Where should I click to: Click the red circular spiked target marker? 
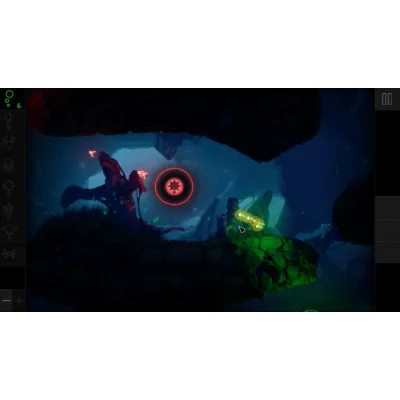pos(174,187)
